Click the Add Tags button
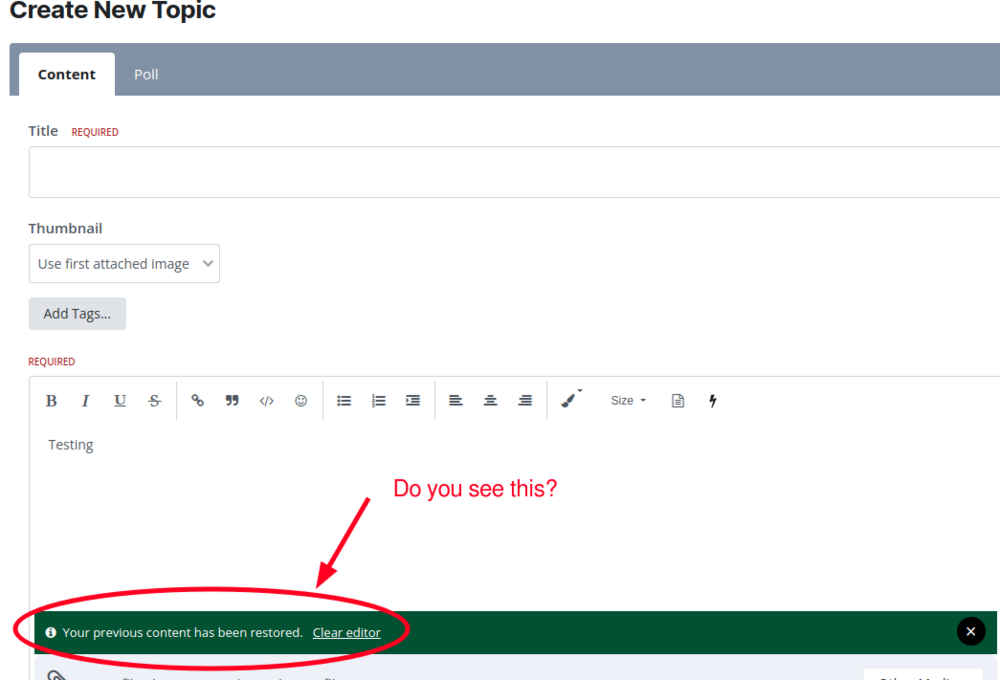The width and height of the screenshot is (1000, 680). coord(77,314)
